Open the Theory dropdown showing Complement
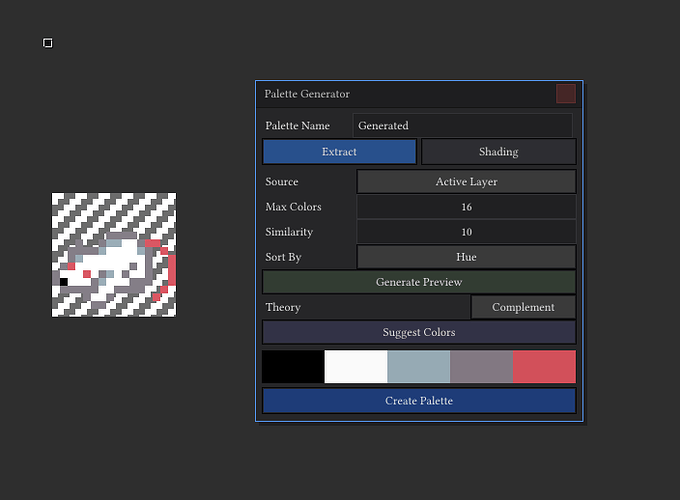Screen dimensions: 680x500 point(523,307)
